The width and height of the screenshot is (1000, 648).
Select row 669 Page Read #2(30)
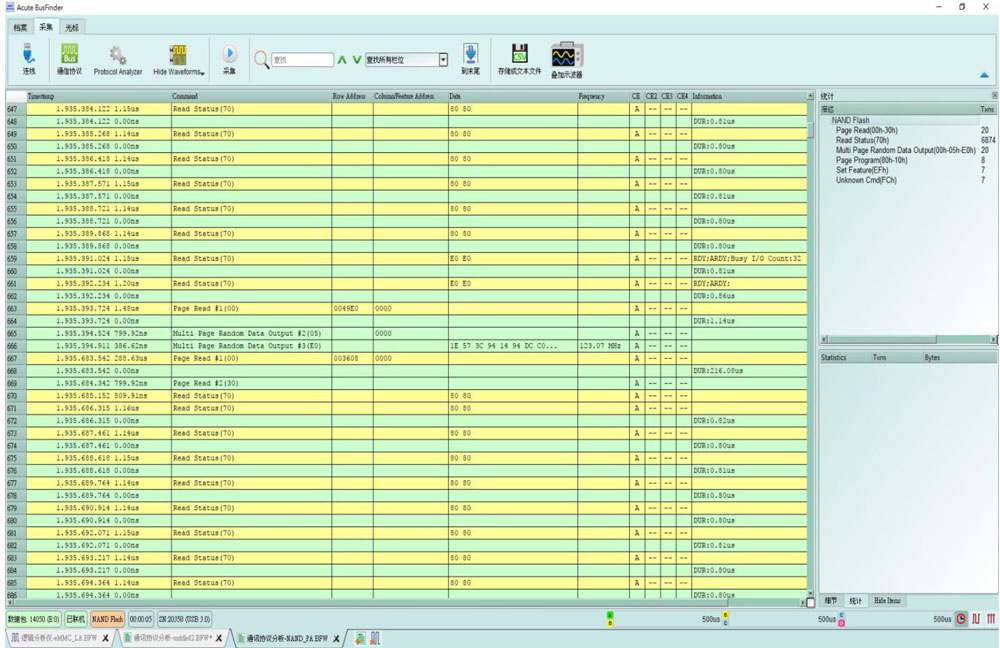(x=406, y=383)
